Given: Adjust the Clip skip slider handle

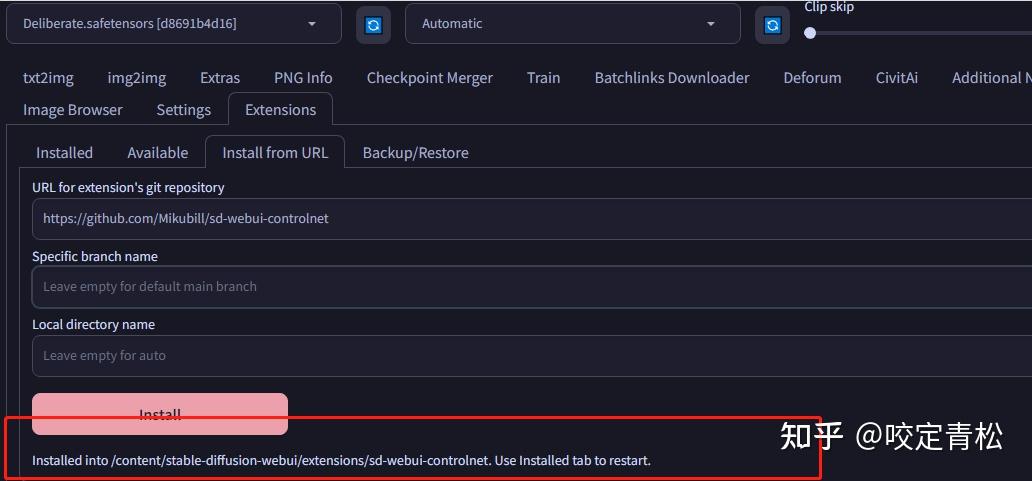Looking at the screenshot, I should [810, 33].
